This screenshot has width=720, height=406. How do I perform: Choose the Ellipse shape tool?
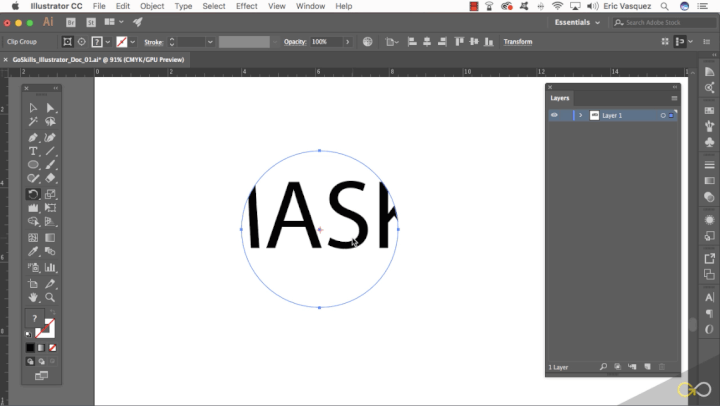click(x=33, y=165)
